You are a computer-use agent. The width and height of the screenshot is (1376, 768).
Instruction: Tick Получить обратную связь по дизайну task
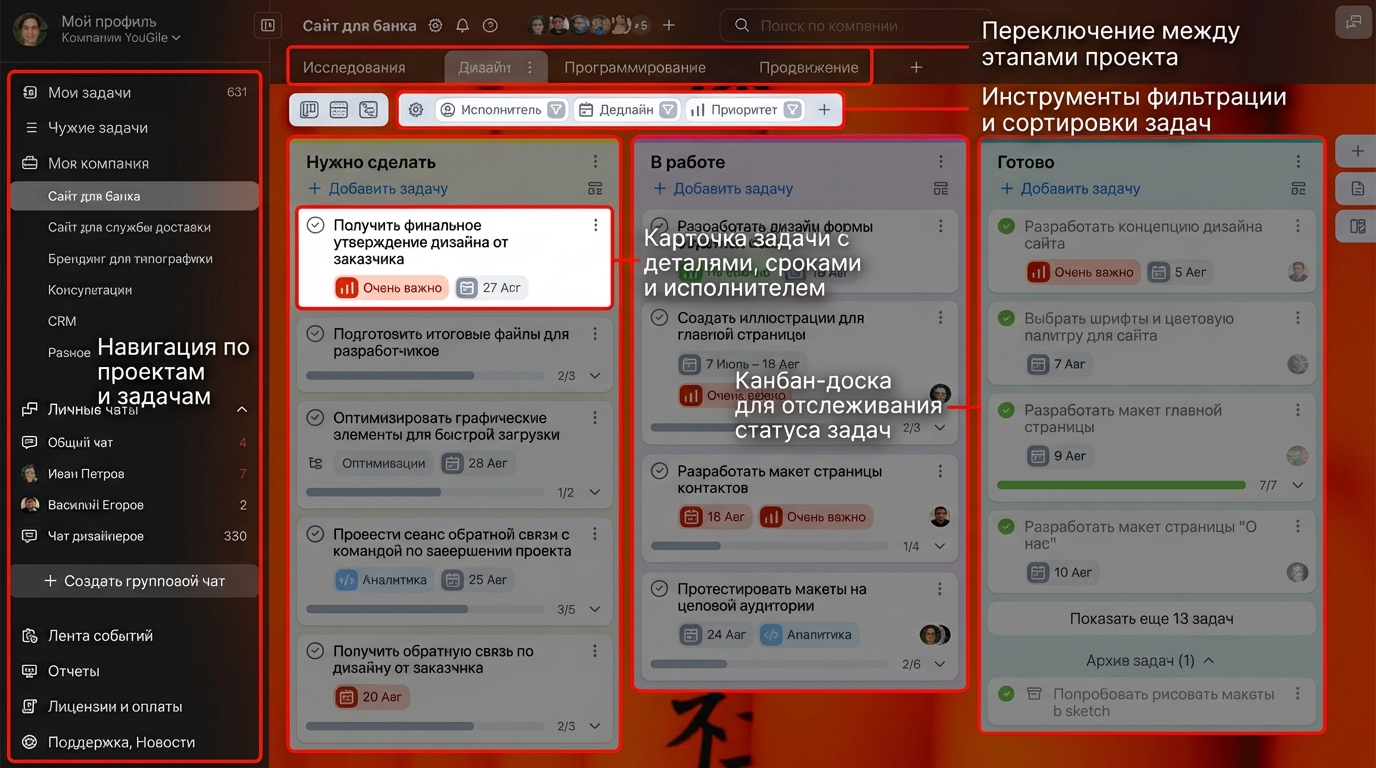(x=315, y=651)
